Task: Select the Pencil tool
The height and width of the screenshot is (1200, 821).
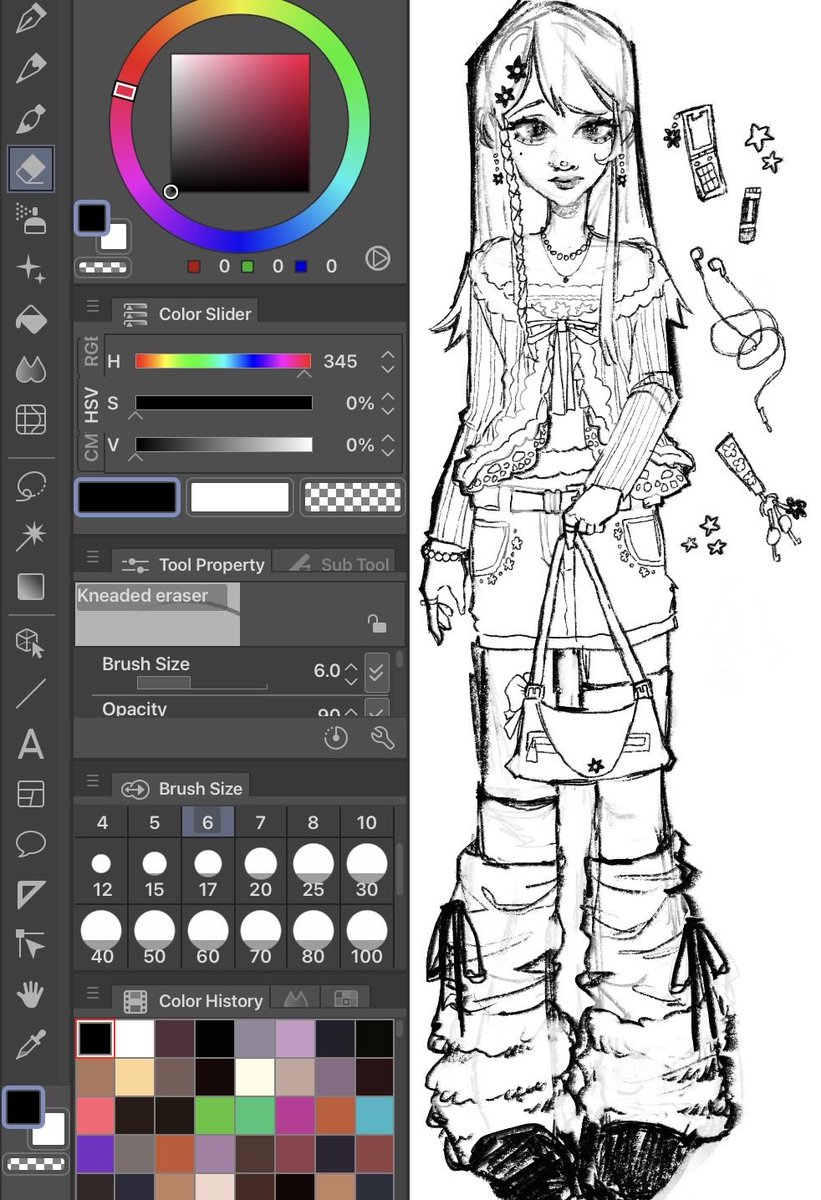Action: [x=31, y=69]
